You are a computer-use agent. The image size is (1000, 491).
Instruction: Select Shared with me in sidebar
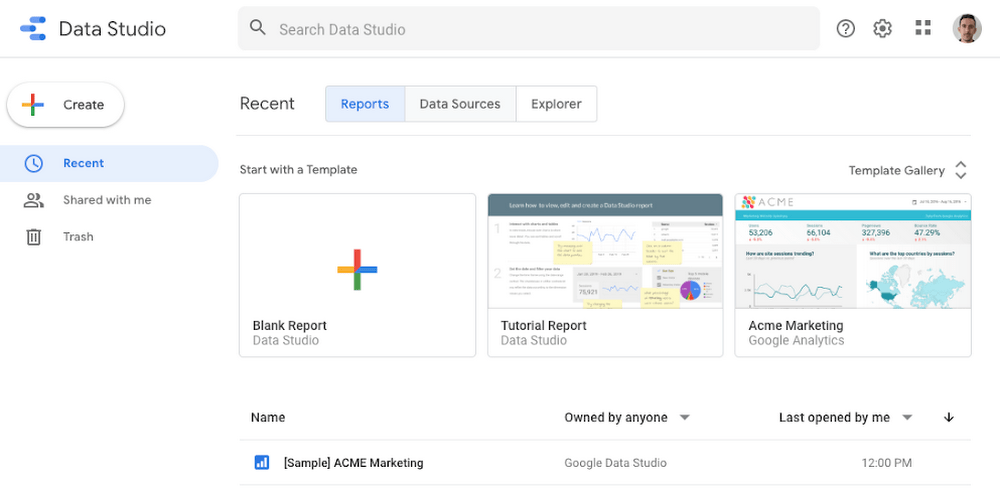pos(109,200)
